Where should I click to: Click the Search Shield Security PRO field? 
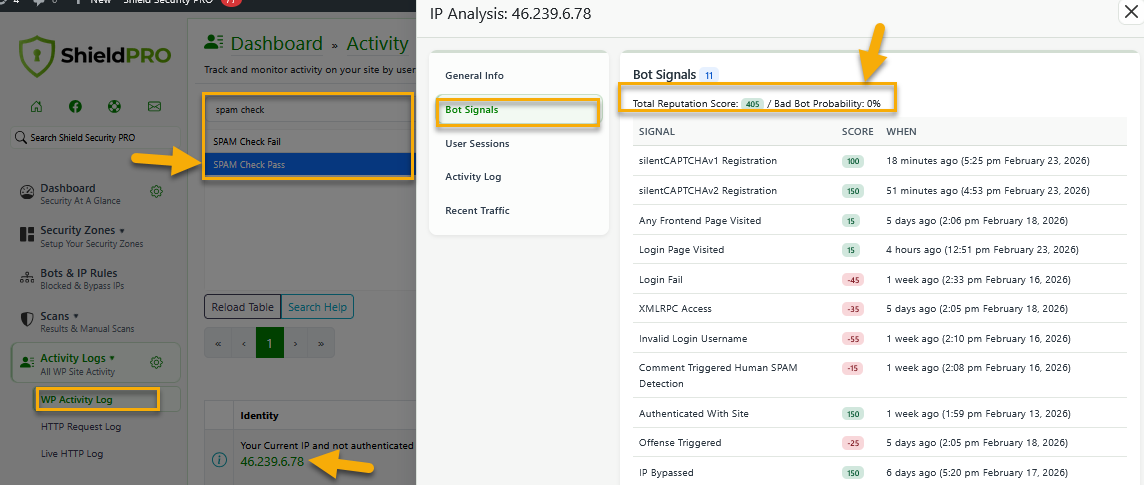(x=95, y=137)
